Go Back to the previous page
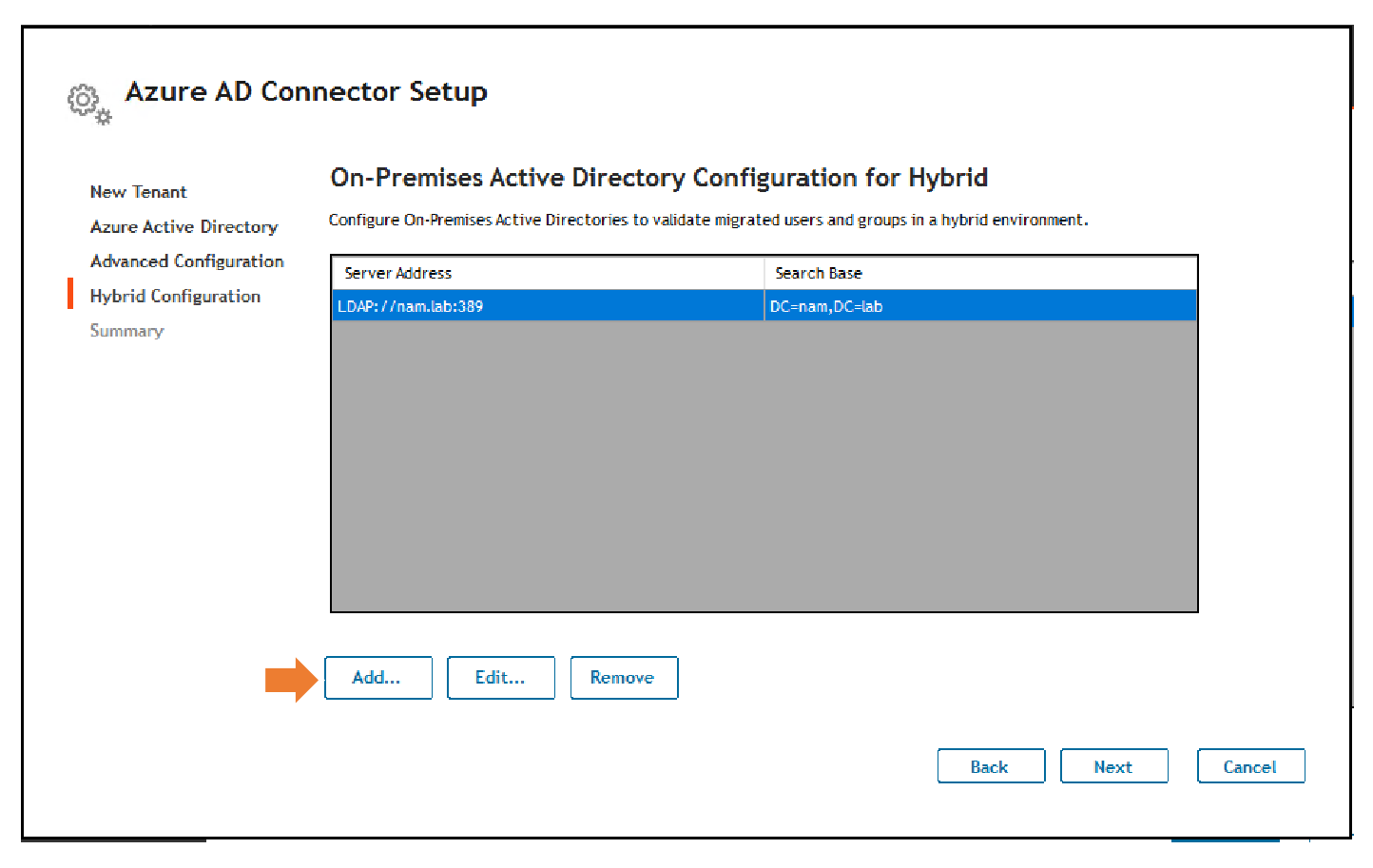This screenshot has width=1373, height=868. pyautogui.click(x=991, y=766)
